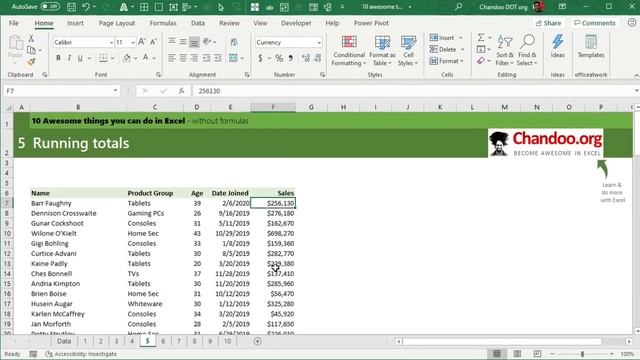
Task: Toggle Align Left
Action: (x=172, y=58)
